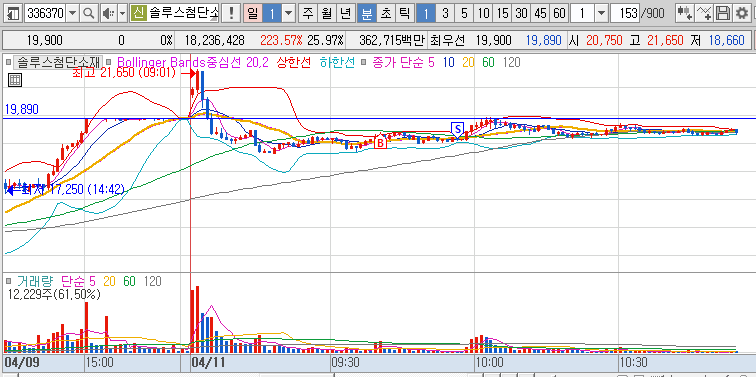Select 1-minute interval button
Image resolution: width=756 pixels, height=377 pixels.
(425, 13)
